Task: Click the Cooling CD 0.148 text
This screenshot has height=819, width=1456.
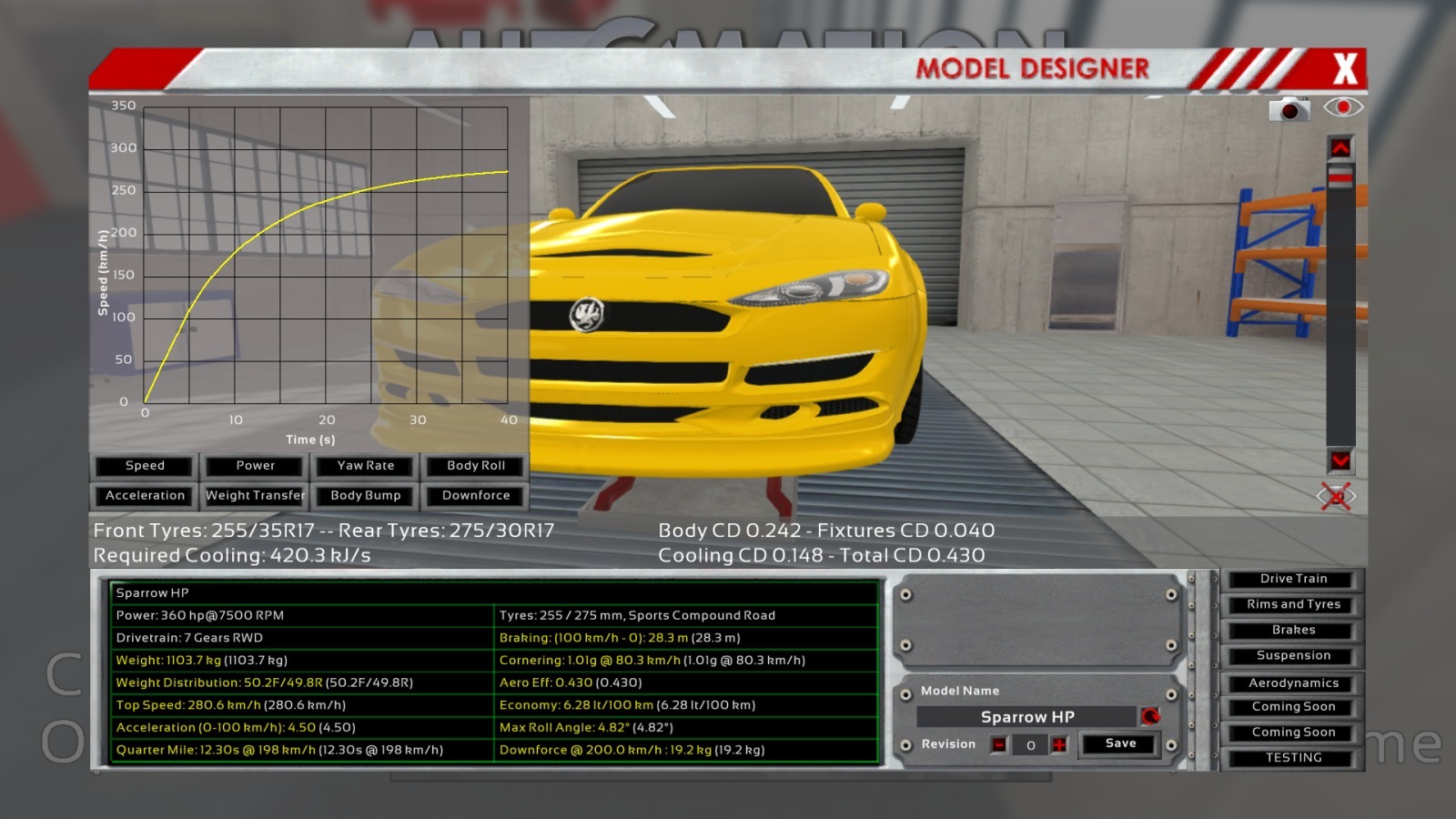Action: point(741,555)
